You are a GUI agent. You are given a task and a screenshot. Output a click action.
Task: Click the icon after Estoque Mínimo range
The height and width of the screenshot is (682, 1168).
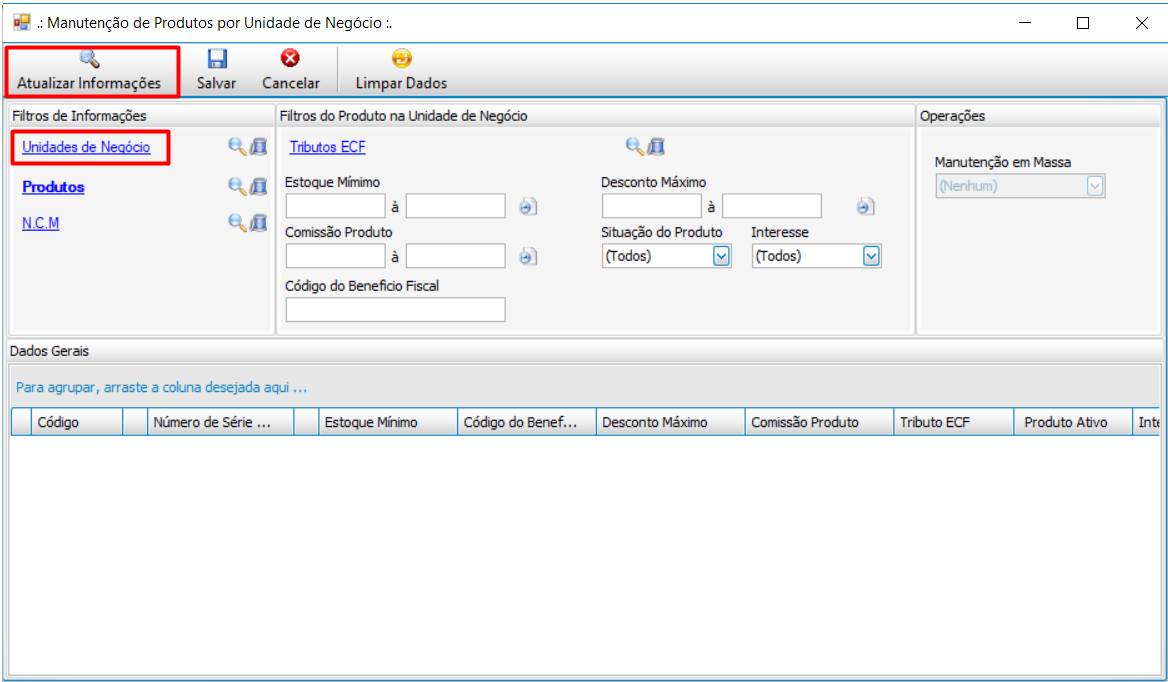[528, 207]
